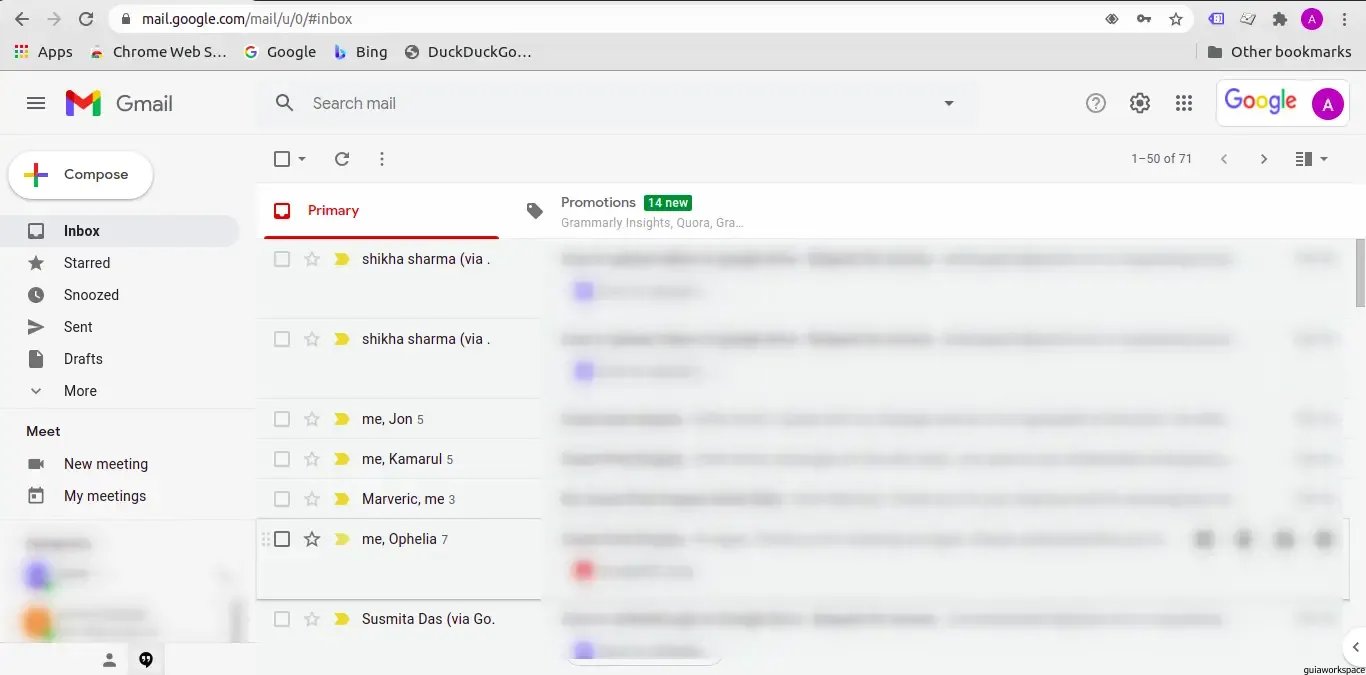Star the me, Kamarul conversation
Screen dimensions: 1366x675
(x=312, y=459)
